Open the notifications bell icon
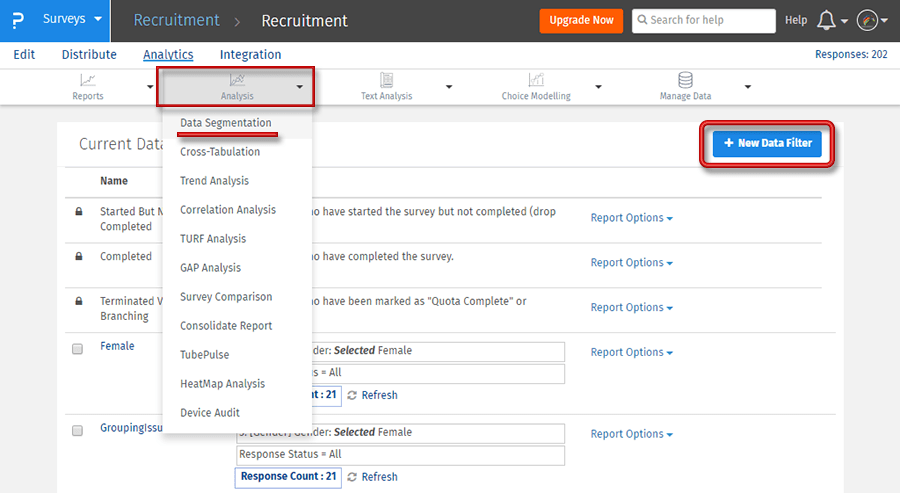 click(826, 21)
